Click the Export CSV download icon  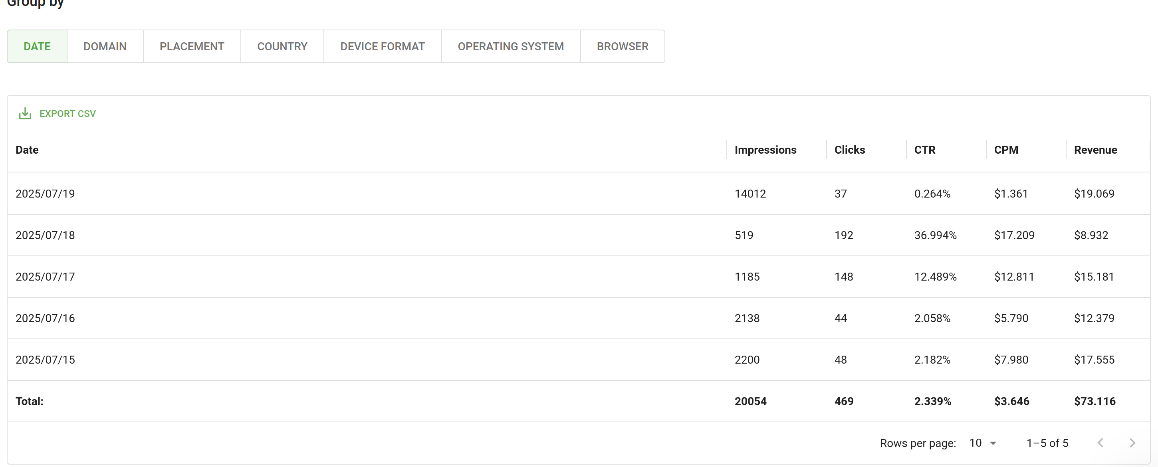(x=25, y=114)
